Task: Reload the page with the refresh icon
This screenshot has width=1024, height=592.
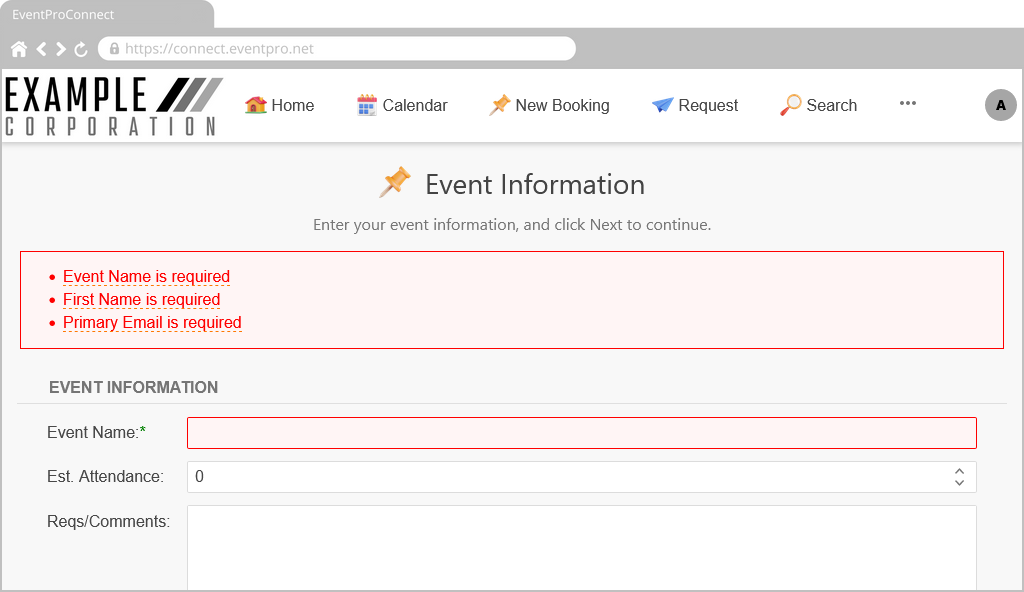Action: coord(81,49)
